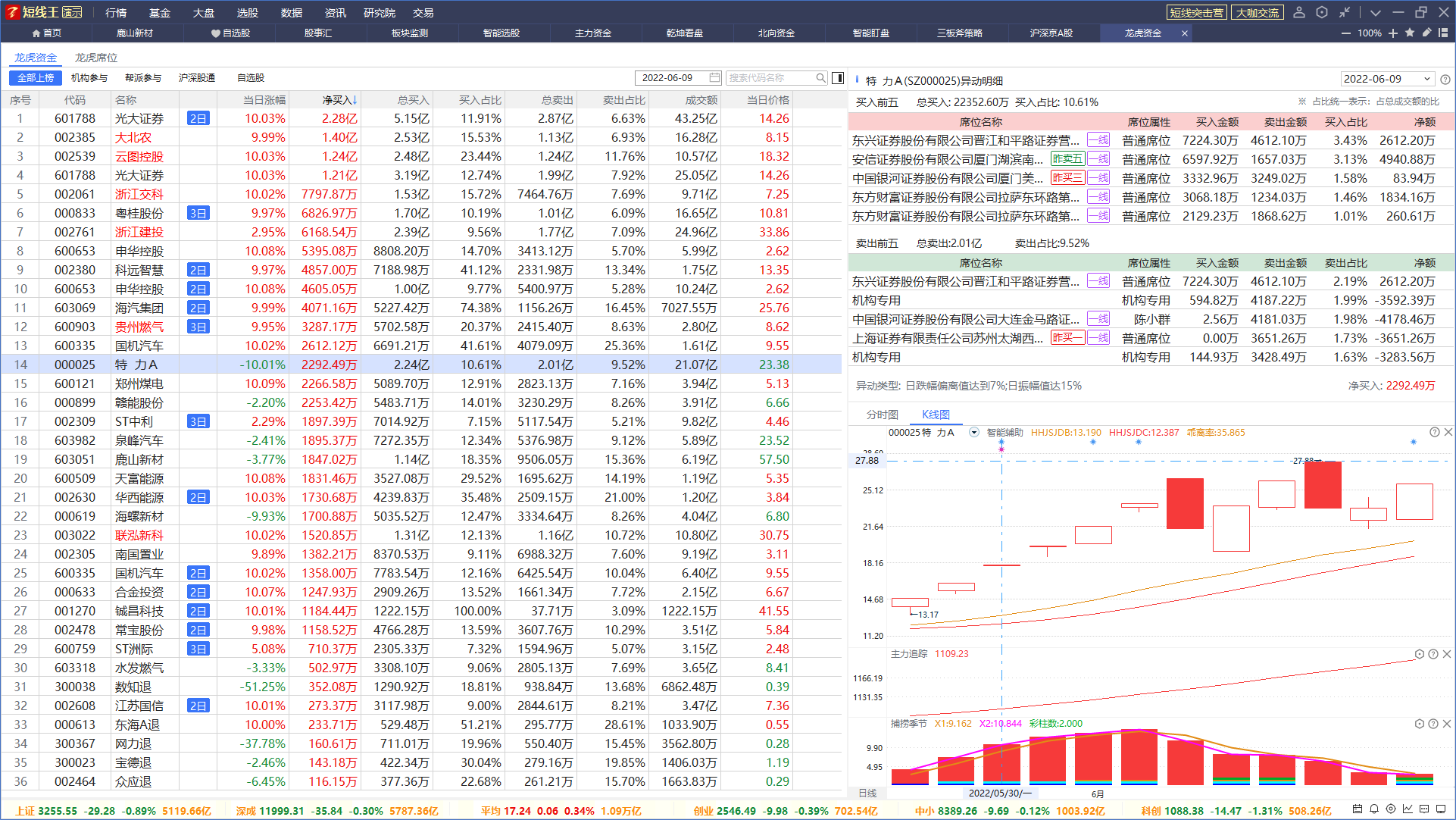Click the home icon of 首页 tab
The height and width of the screenshot is (820, 1456).
point(36,33)
